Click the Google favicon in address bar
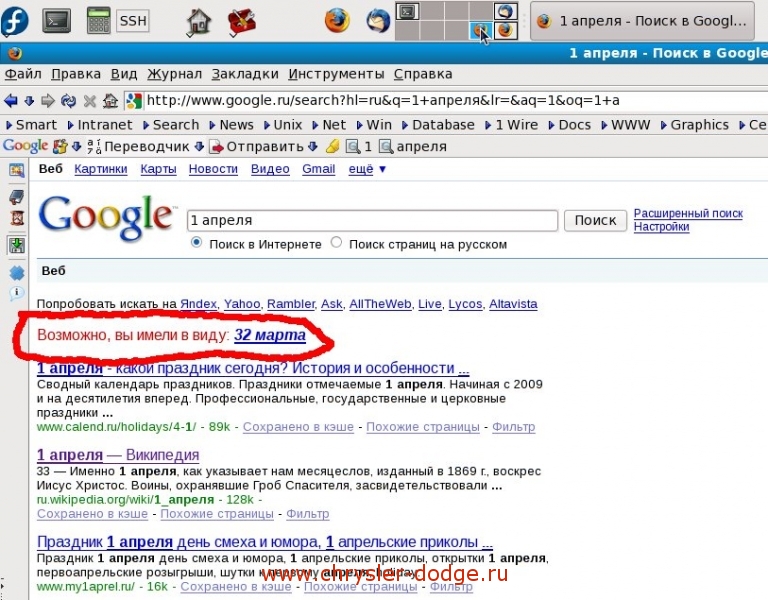Image resolution: width=768 pixels, height=600 pixels. 134,101
